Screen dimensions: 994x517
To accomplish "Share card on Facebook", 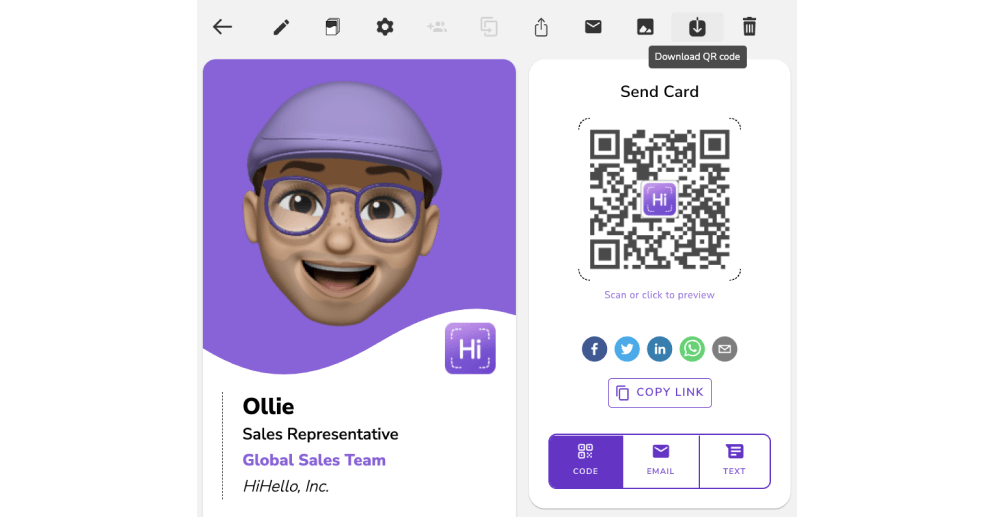I will [595, 349].
